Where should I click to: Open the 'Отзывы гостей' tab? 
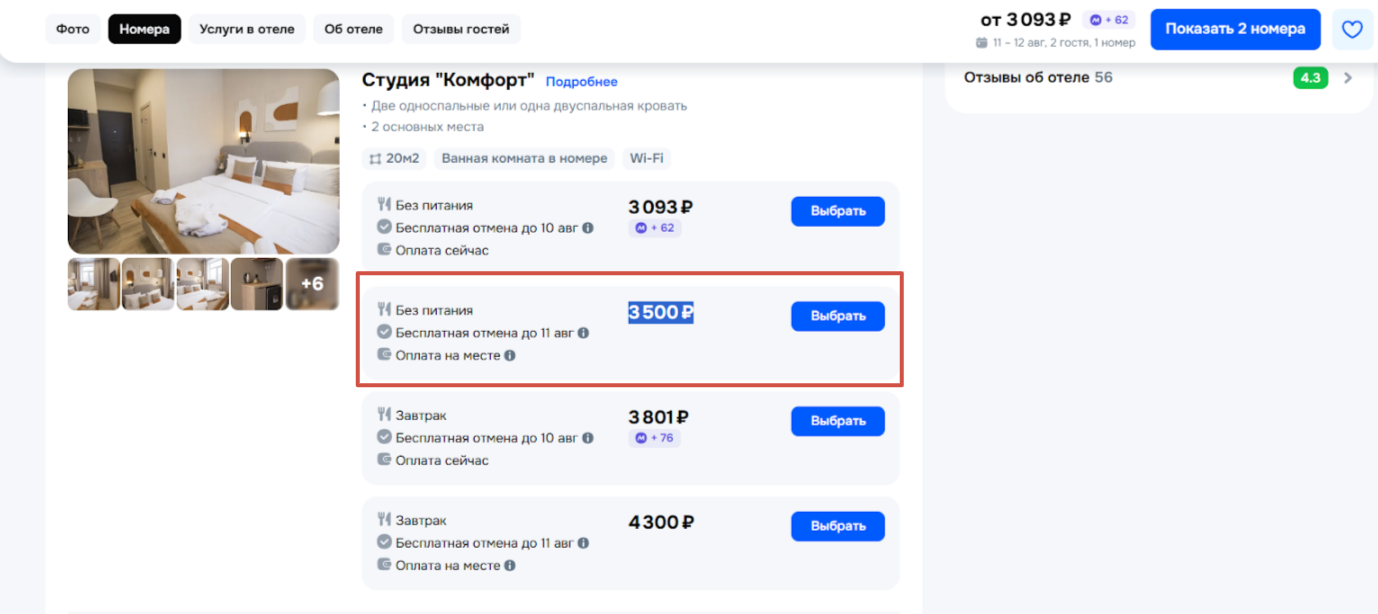(x=461, y=29)
